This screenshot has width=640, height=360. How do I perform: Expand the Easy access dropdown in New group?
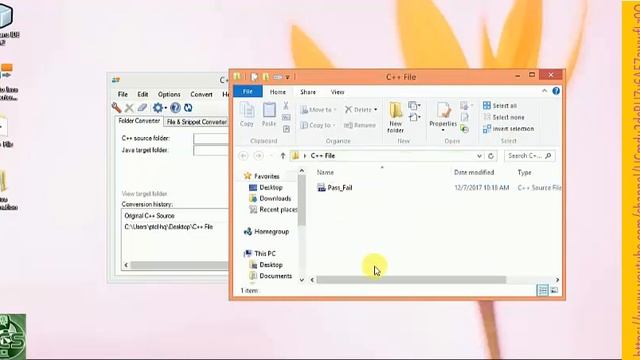pyautogui.click(x=414, y=118)
